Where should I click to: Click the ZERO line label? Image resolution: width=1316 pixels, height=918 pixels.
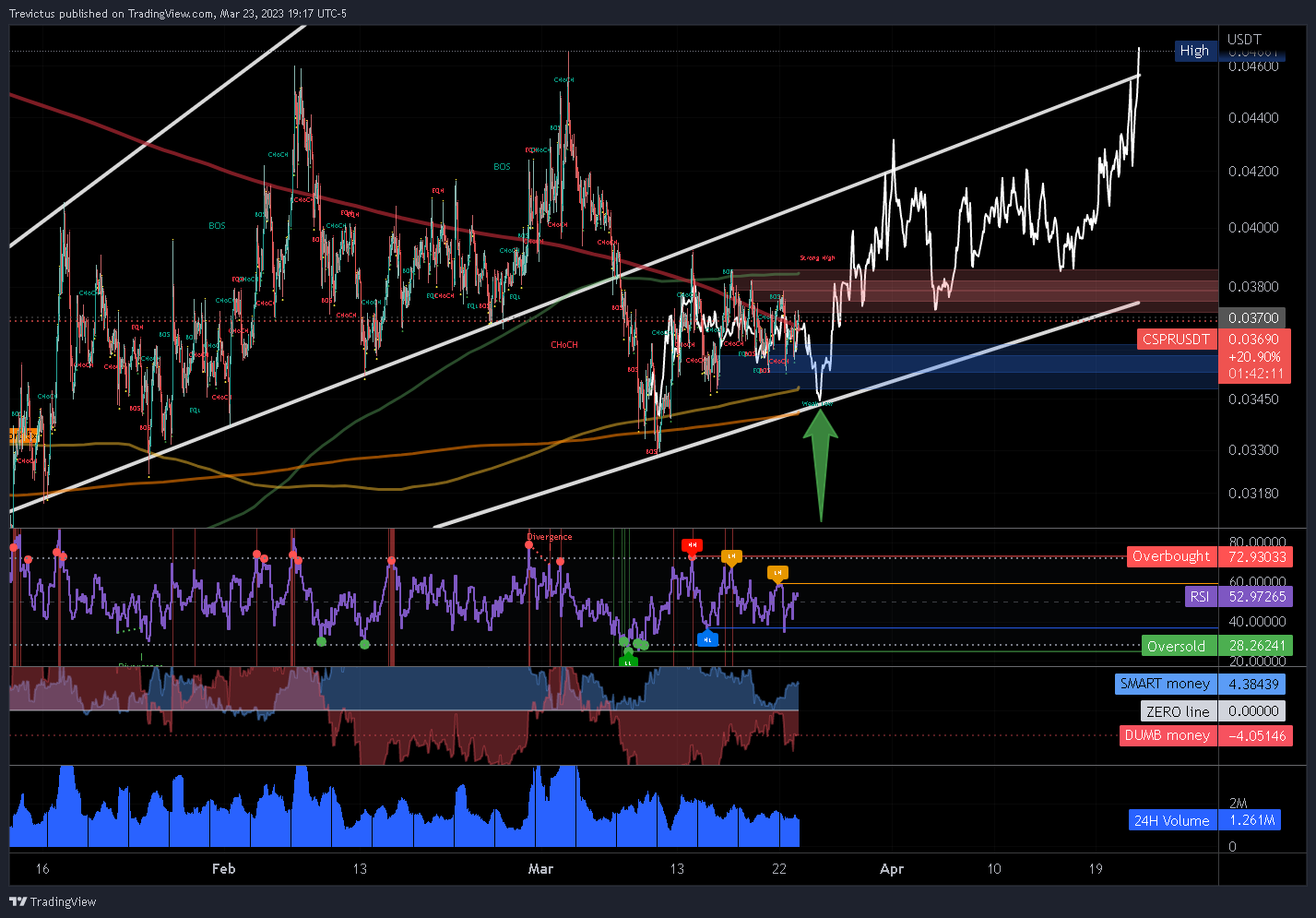[1178, 711]
